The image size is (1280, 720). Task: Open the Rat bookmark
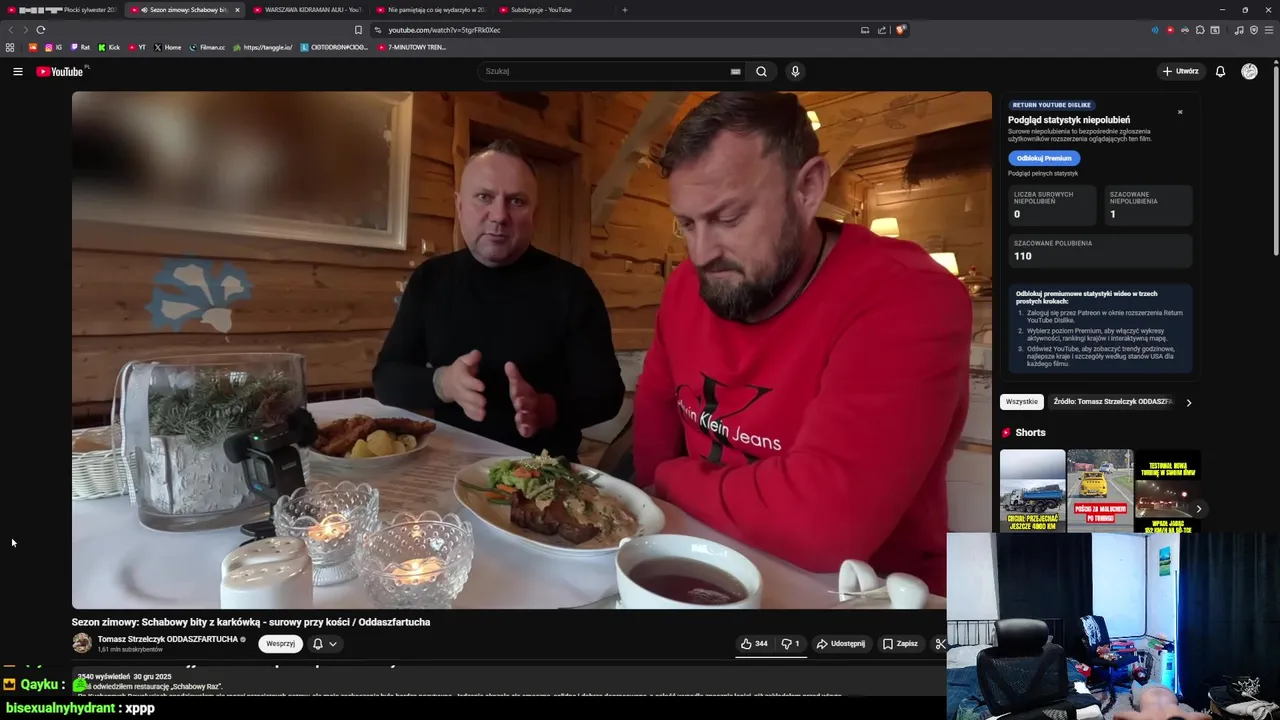pyautogui.click(x=80, y=47)
